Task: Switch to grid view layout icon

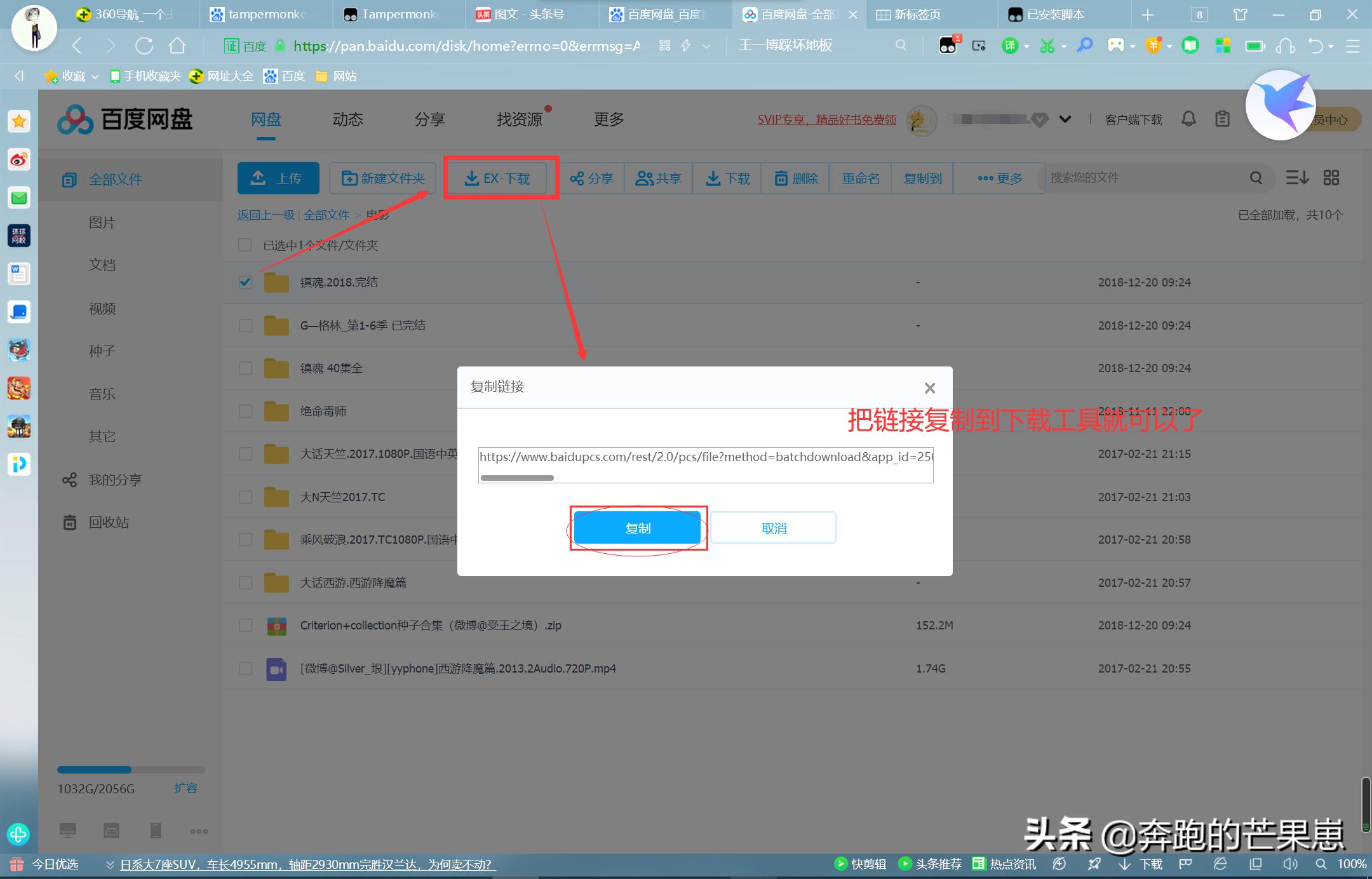Action: click(x=1331, y=178)
